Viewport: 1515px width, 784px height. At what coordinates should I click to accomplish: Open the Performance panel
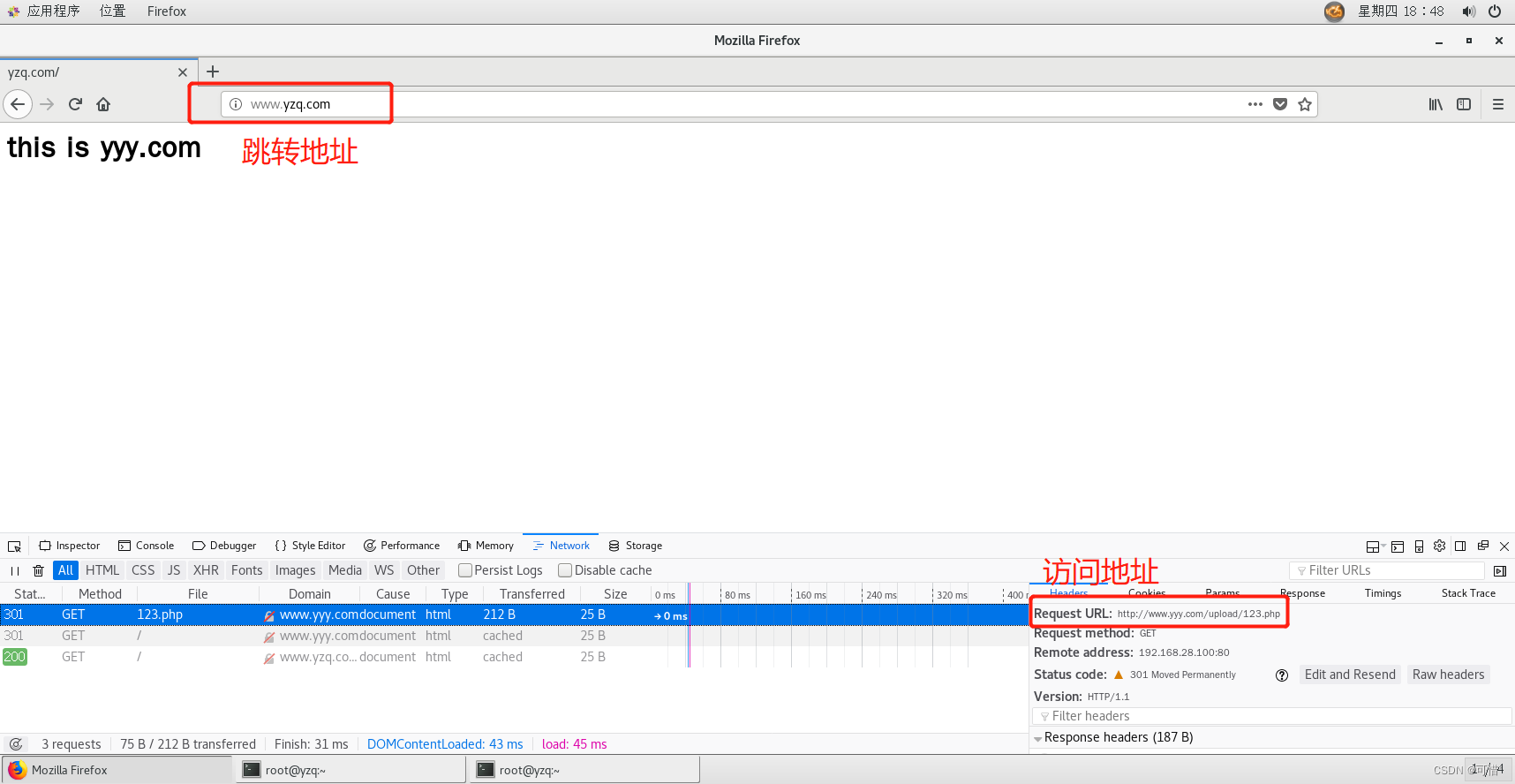[402, 546]
